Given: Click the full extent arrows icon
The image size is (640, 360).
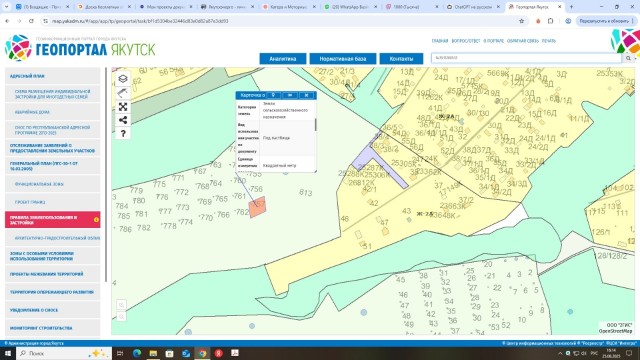Looking at the screenshot, I should pyautogui.click(x=123, y=107).
